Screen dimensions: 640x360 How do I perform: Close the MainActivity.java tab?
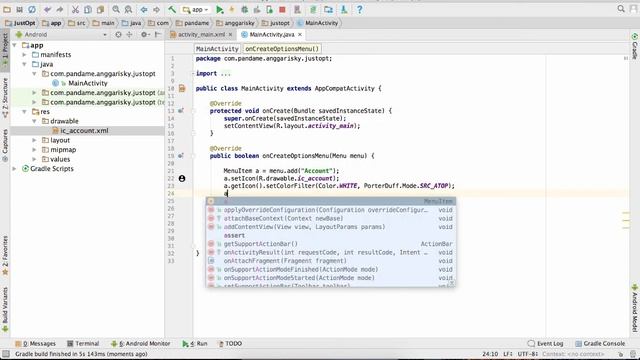(300, 35)
